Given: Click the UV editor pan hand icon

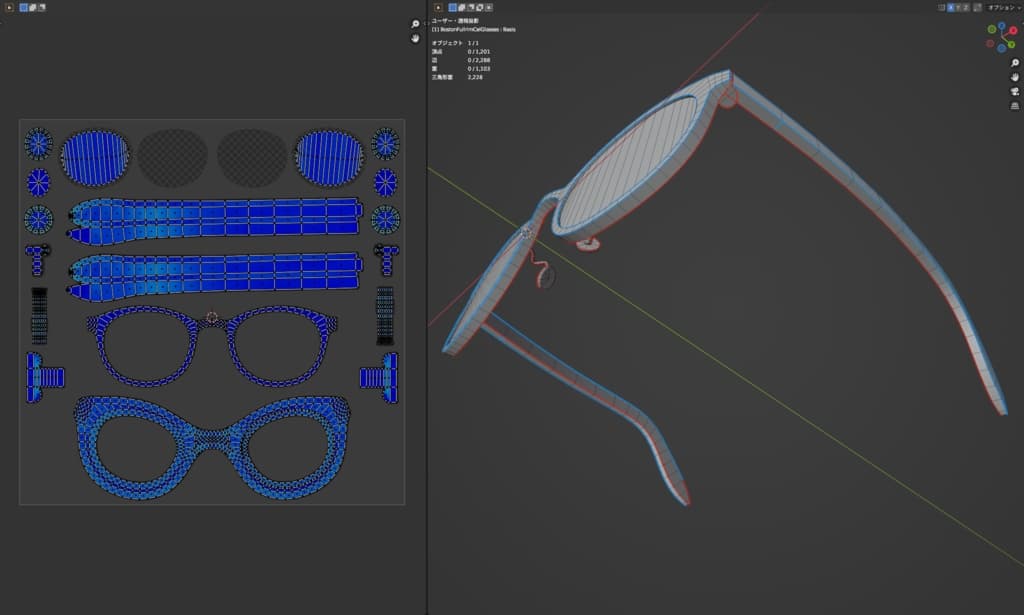Looking at the screenshot, I should (415, 38).
